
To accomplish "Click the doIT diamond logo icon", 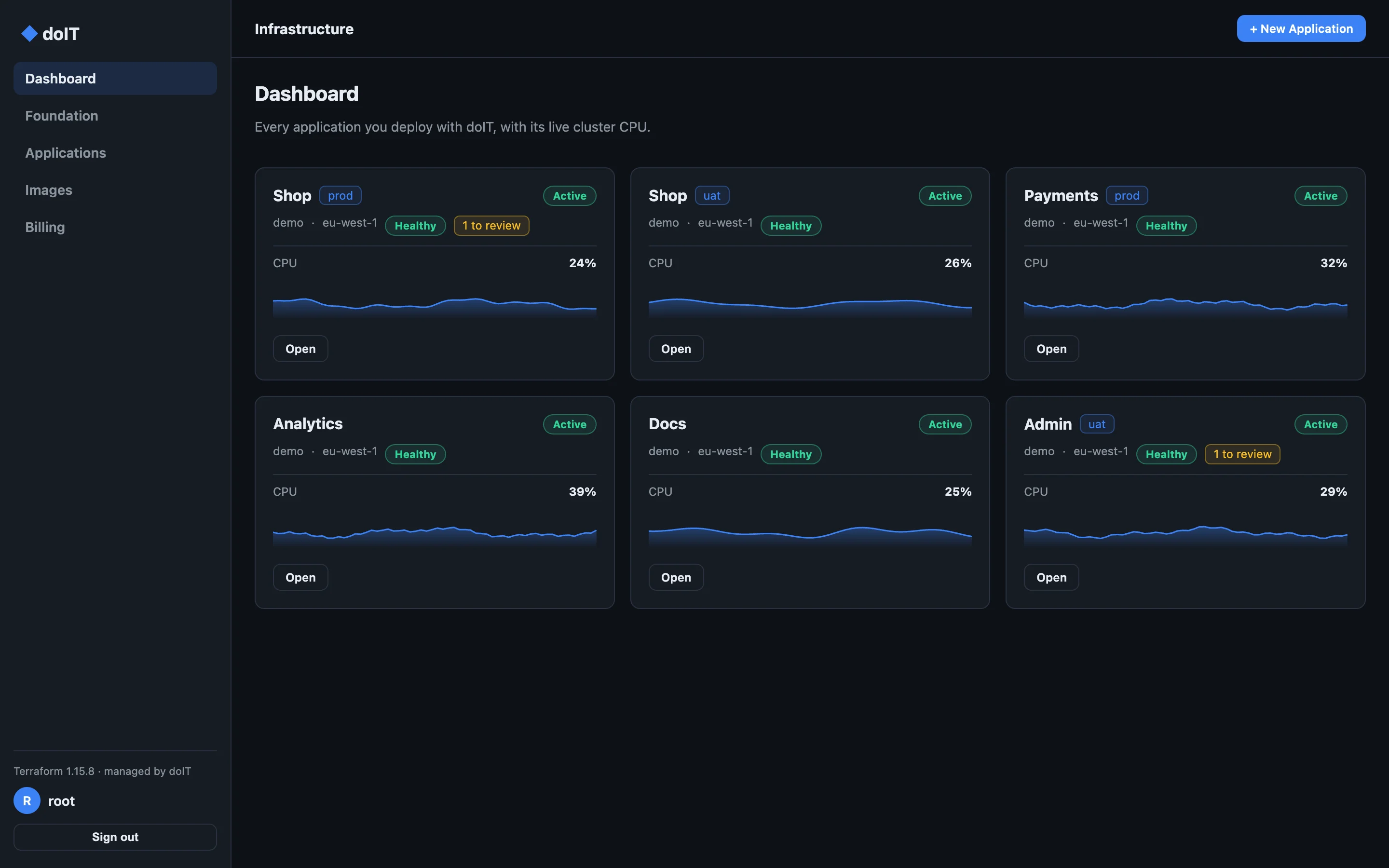I will (29, 34).
